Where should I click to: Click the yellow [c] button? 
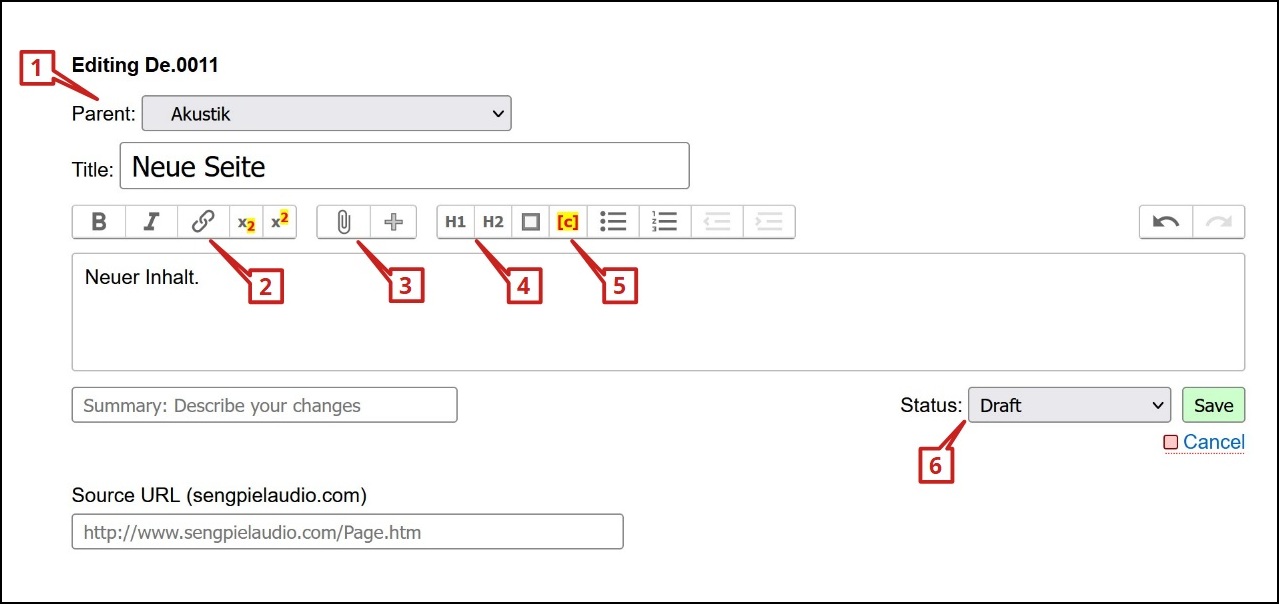pos(567,222)
